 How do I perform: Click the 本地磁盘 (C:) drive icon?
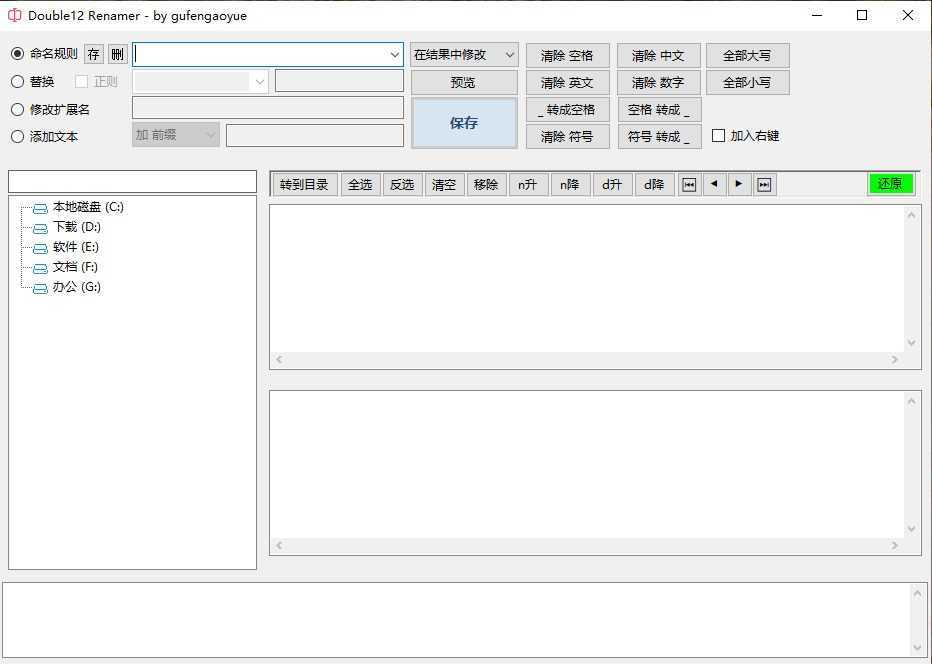[40, 207]
